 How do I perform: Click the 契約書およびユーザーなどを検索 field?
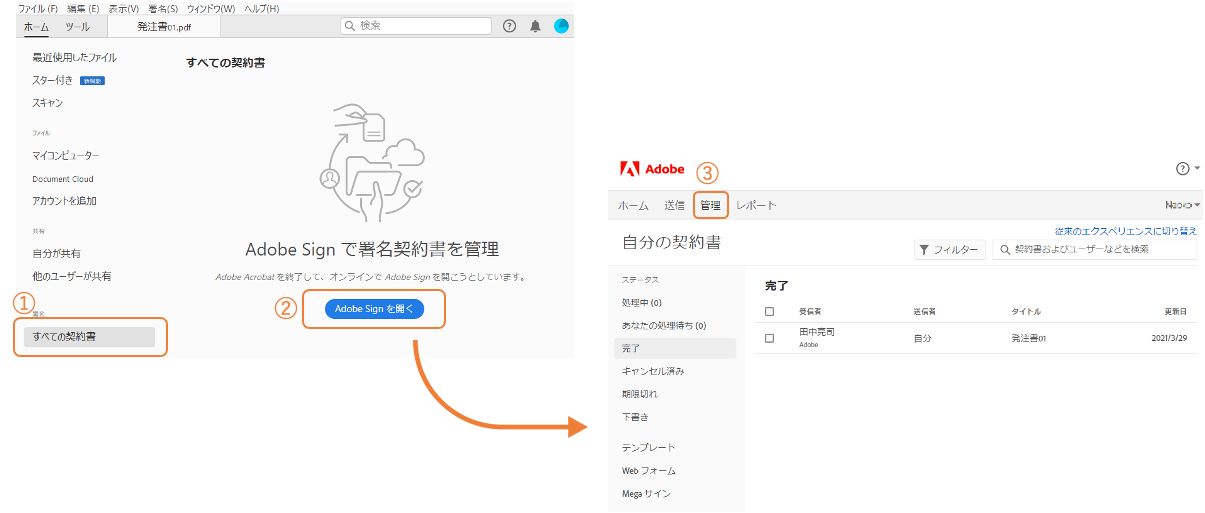click(1094, 249)
